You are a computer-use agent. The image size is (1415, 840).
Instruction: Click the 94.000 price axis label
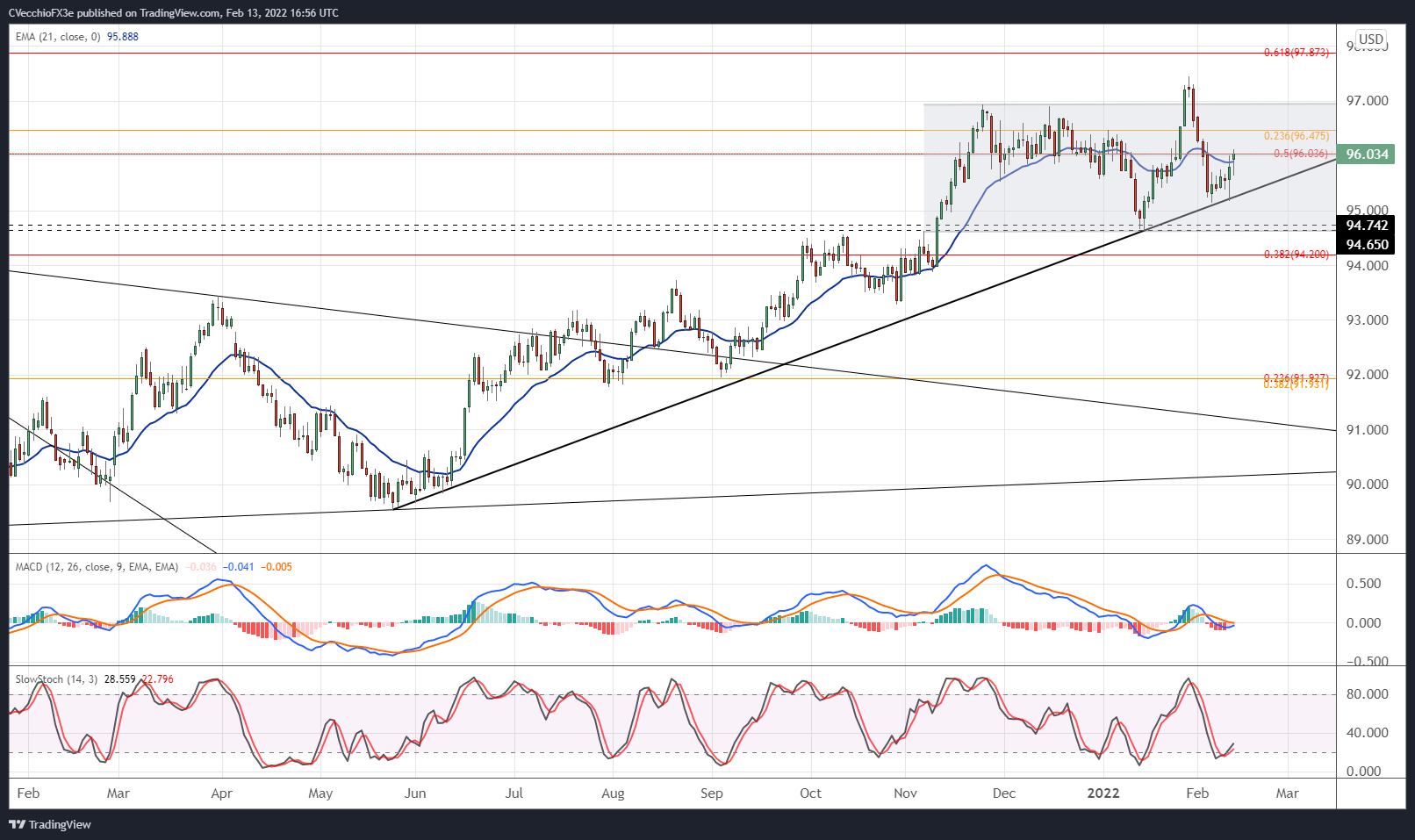[x=1367, y=266]
